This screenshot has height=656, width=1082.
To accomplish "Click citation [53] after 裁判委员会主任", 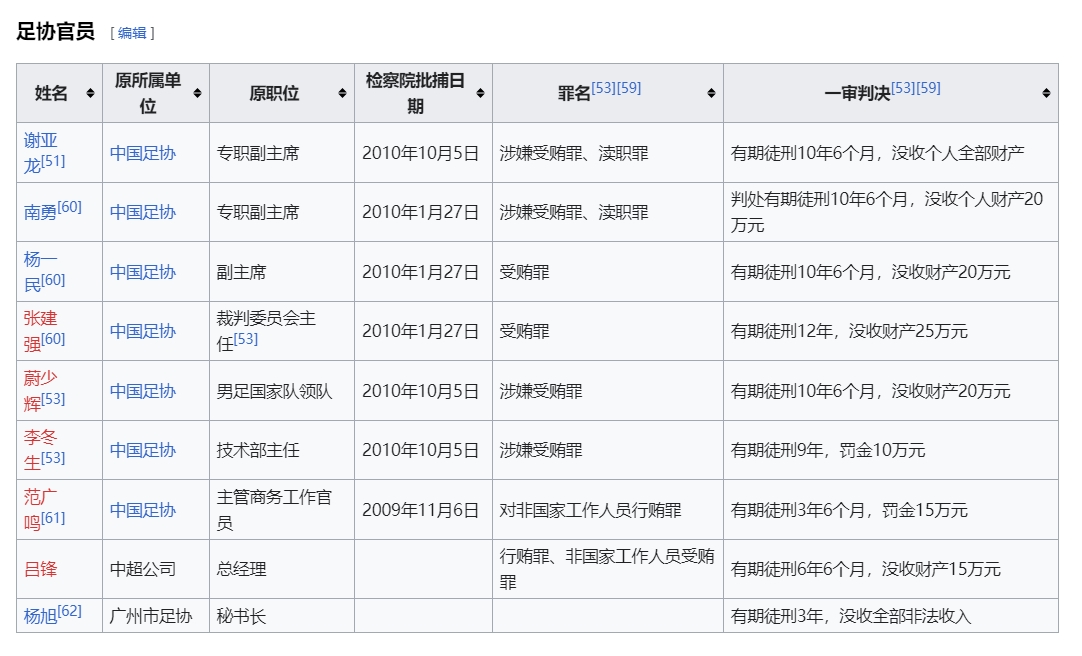I will point(246,339).
